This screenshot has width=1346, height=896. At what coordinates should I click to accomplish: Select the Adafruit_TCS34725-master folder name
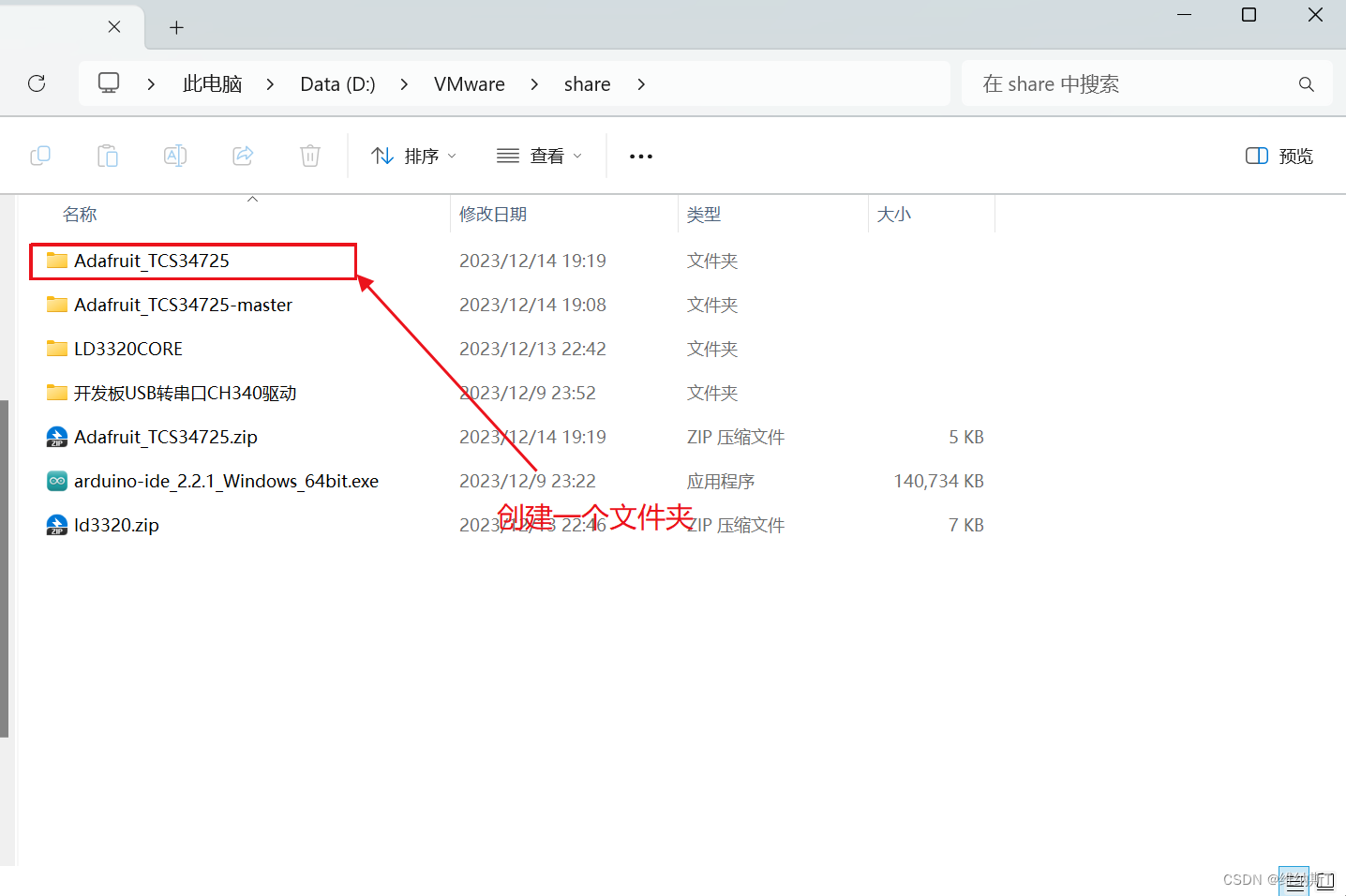coord(183,305)
